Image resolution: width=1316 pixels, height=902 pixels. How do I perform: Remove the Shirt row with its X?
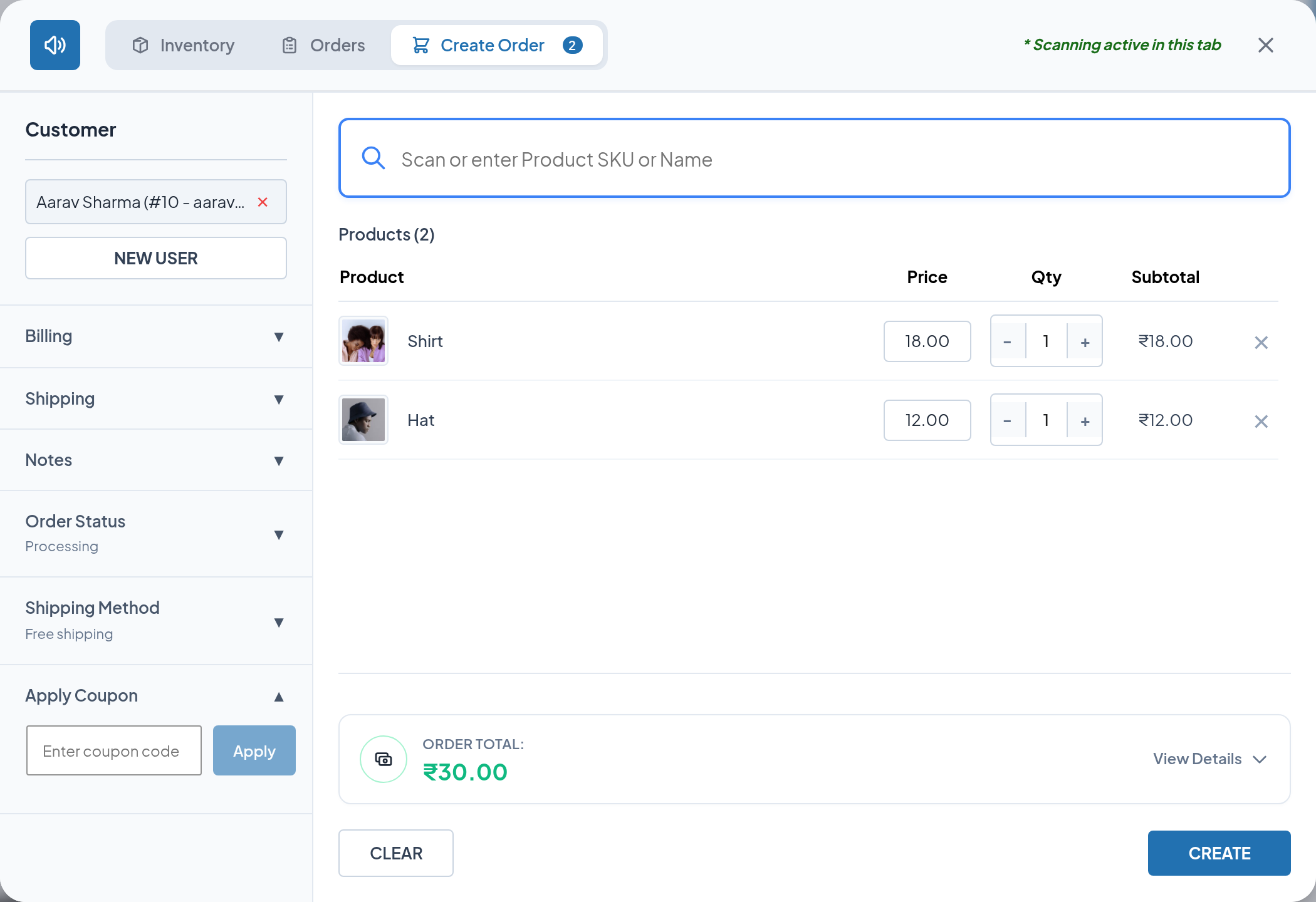pos(1261,343)
